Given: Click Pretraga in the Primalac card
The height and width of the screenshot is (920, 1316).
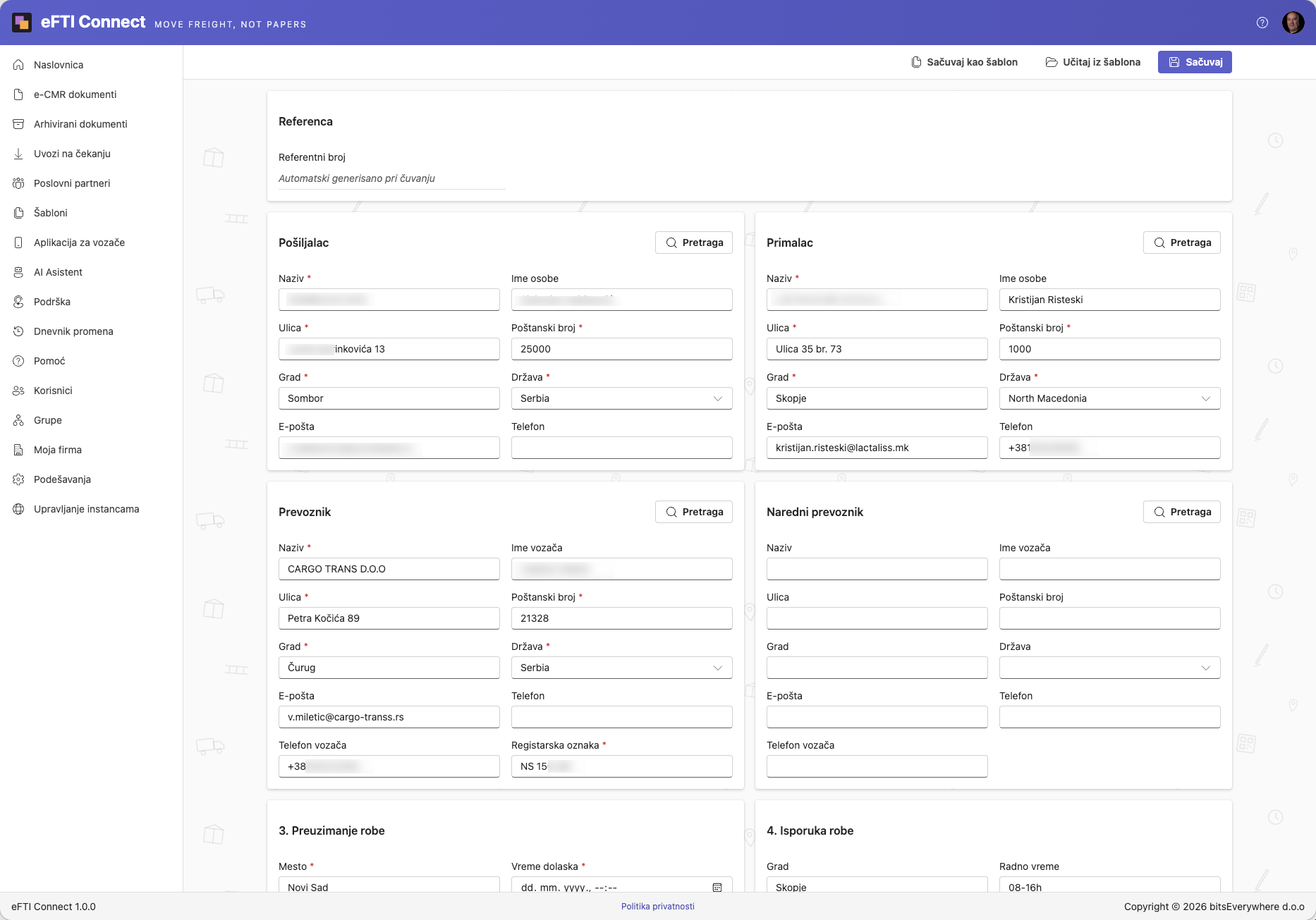Looking at the screenshot, I should [1182, 243].
